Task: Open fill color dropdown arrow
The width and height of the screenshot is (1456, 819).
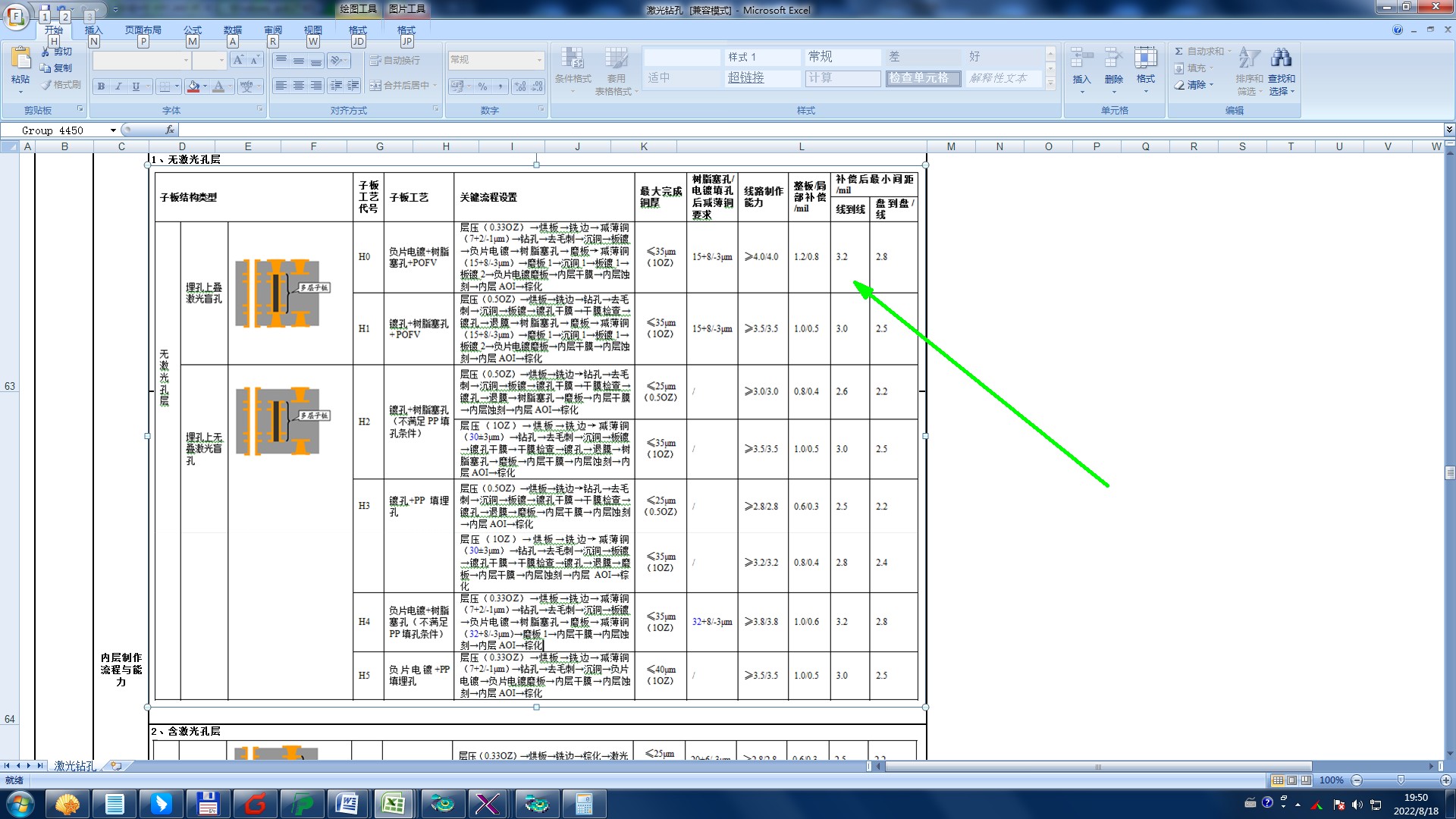Action: (205, 86)
